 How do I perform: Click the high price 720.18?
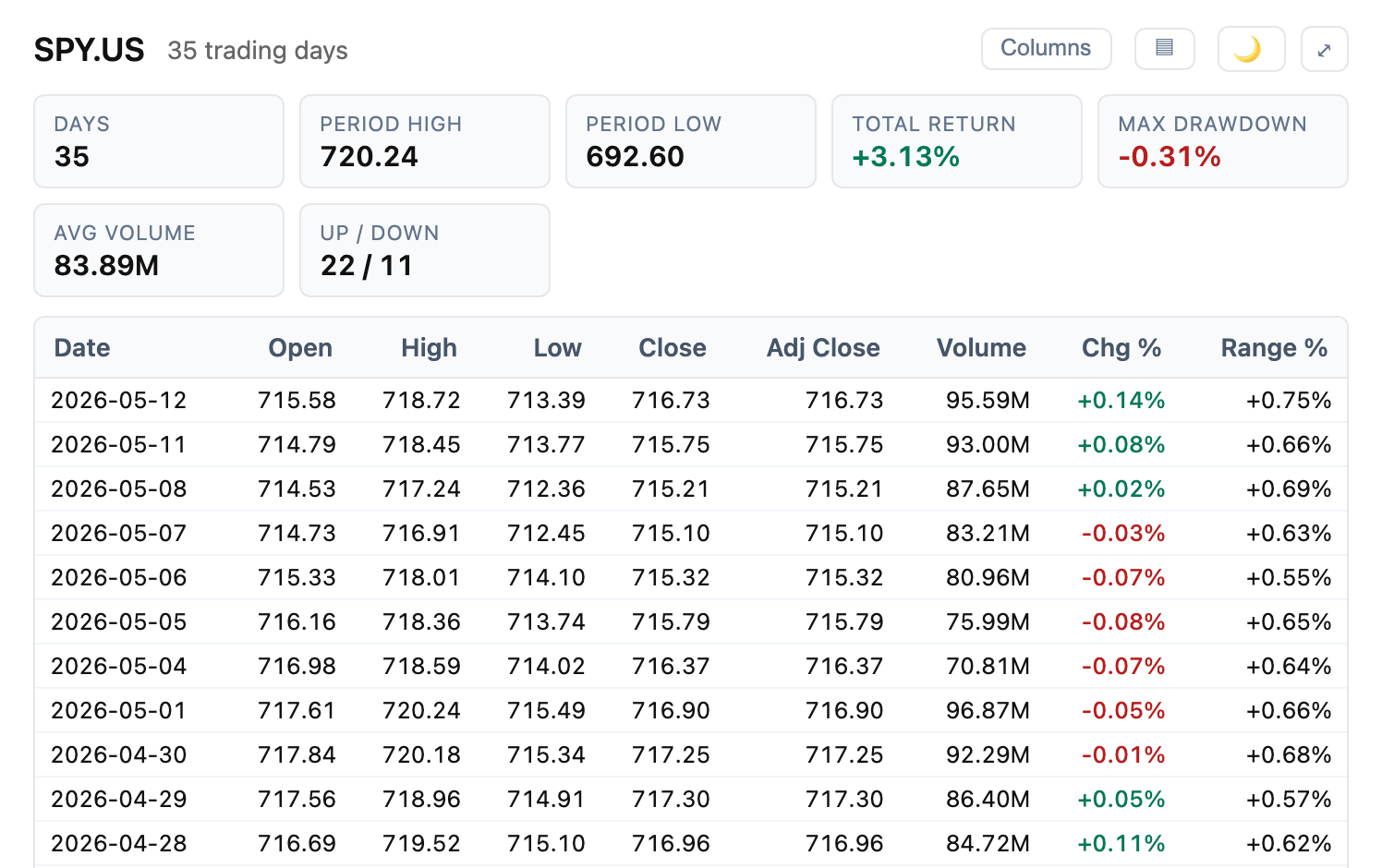coord(421,754)
